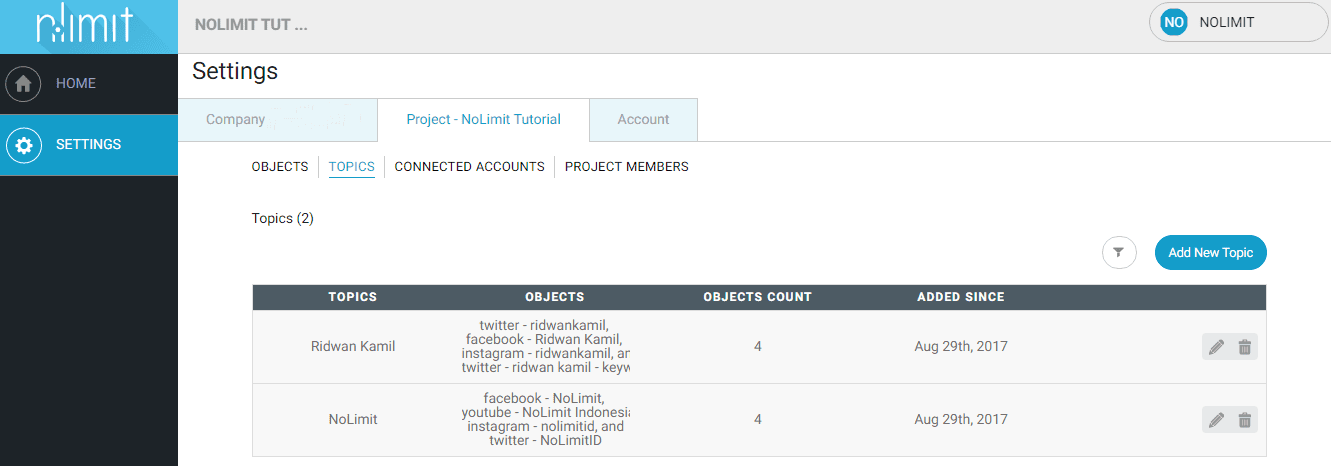Select the TOPICS sub-tab
The image size is (1331, 466).
(x=351, y=167)
